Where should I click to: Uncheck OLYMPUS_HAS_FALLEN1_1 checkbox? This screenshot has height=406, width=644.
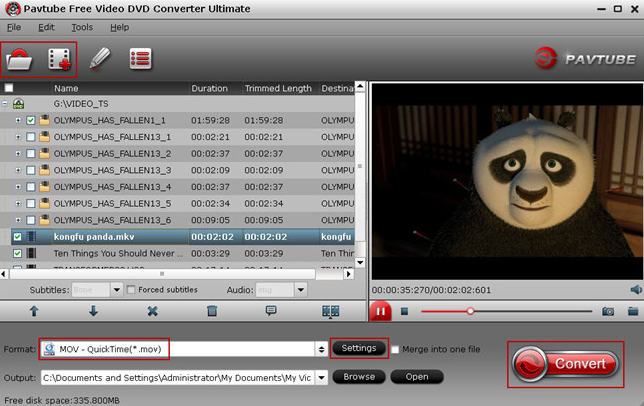click(x=31, y=120)
